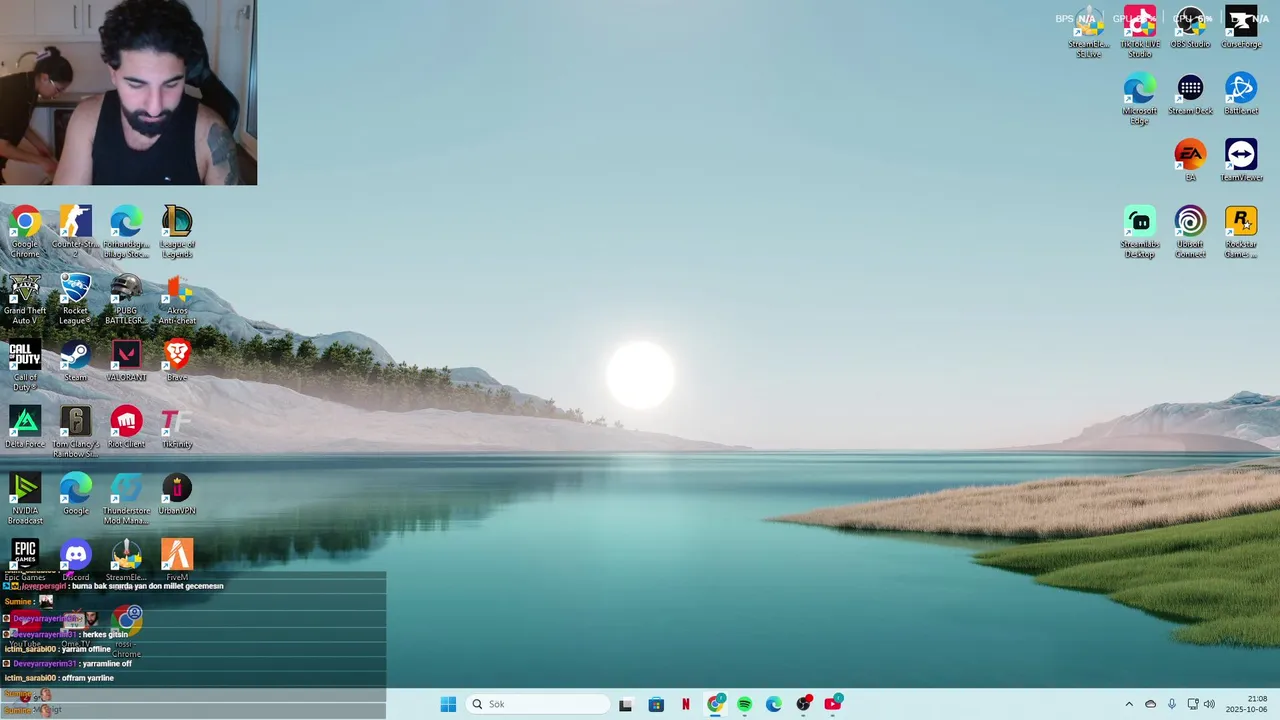Image resolution: width=1280 pixels, height=720 pixels.
Task: Open Microsoft Store from taskbar
Action: point(656,704)
